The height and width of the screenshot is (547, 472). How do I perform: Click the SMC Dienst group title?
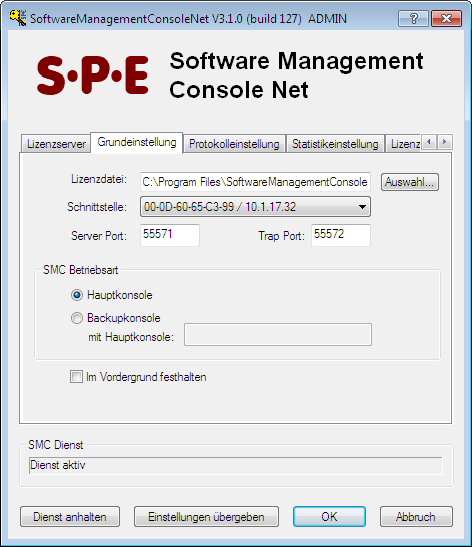point(56,445)
